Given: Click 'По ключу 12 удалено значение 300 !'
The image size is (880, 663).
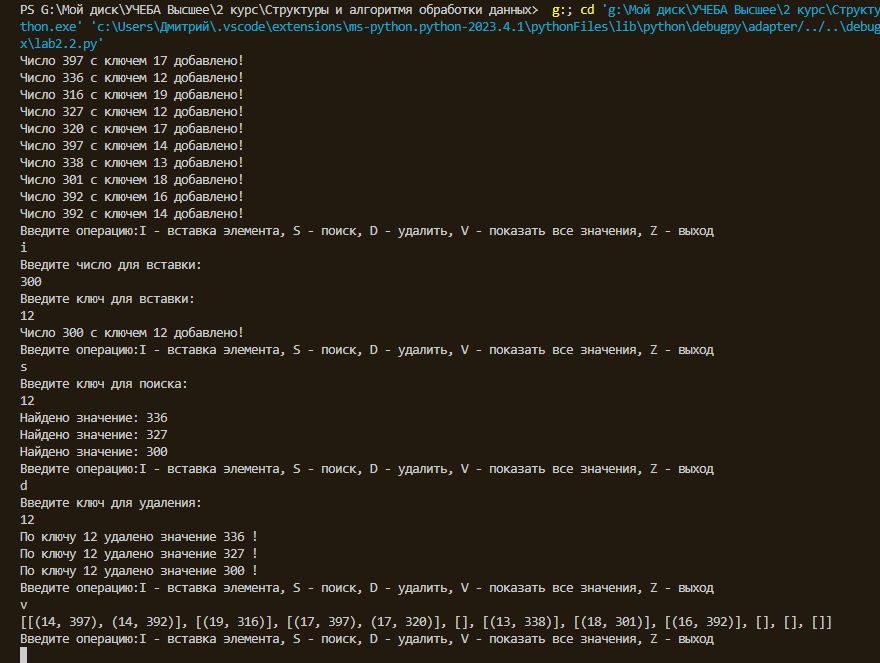Looking at the screenshot, I should (x=139, y=571).
